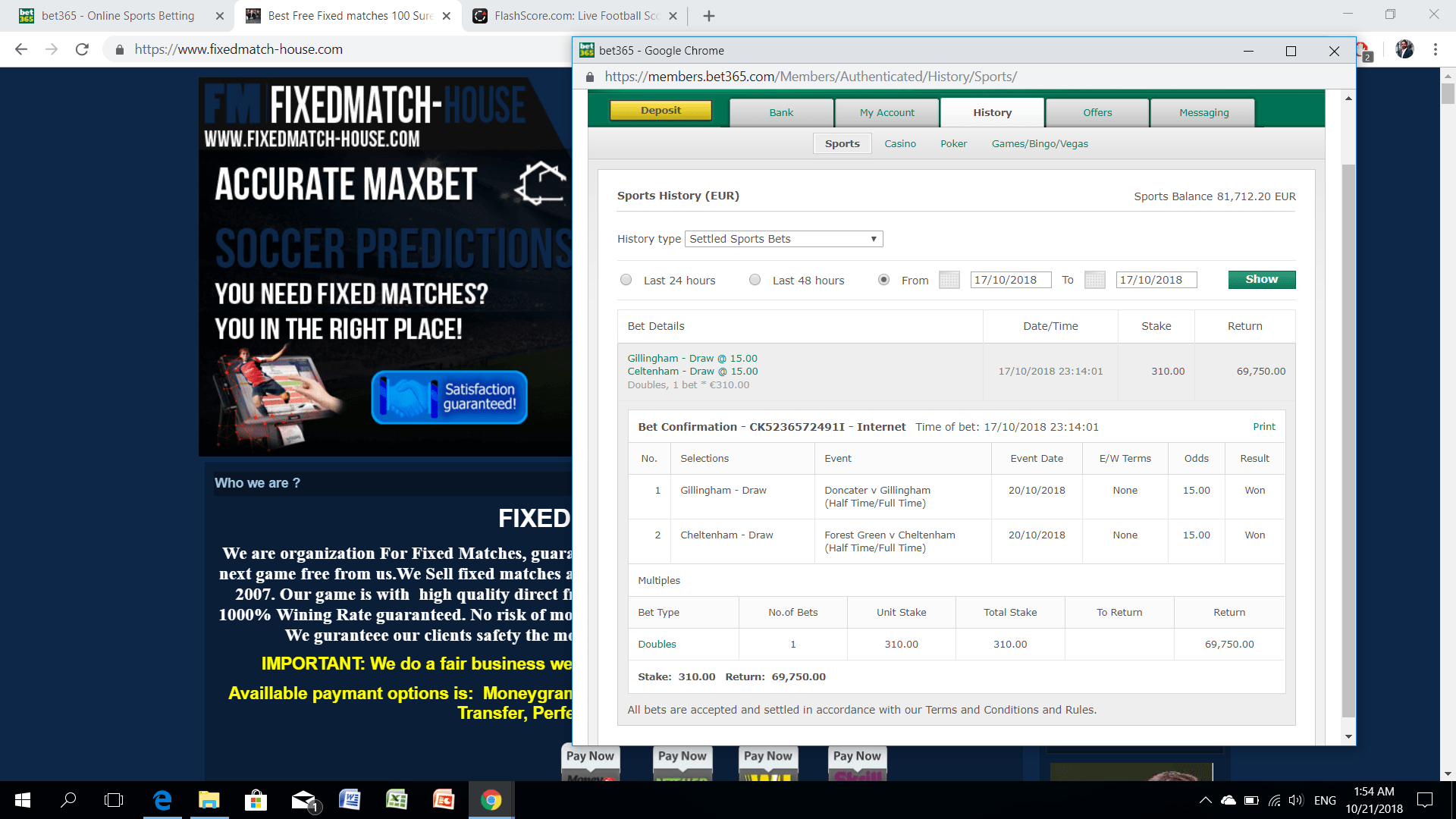Image resolution: width=1456 pixels, height=819 pixels.
Task: Edit the To date field
Action: 1156,280
